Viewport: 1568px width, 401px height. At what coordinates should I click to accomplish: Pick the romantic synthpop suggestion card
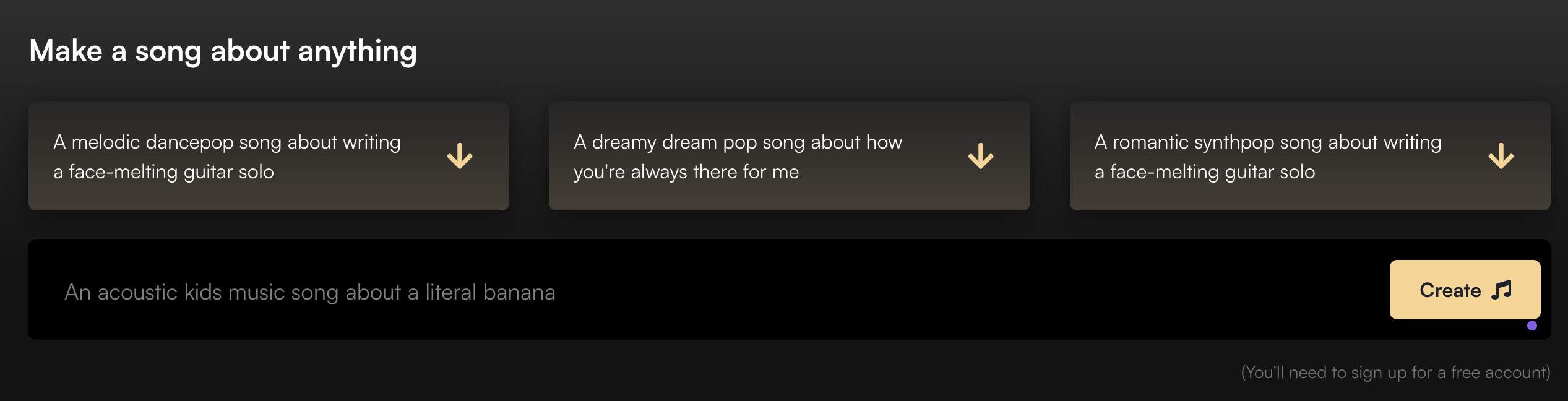coord(1310,156)
